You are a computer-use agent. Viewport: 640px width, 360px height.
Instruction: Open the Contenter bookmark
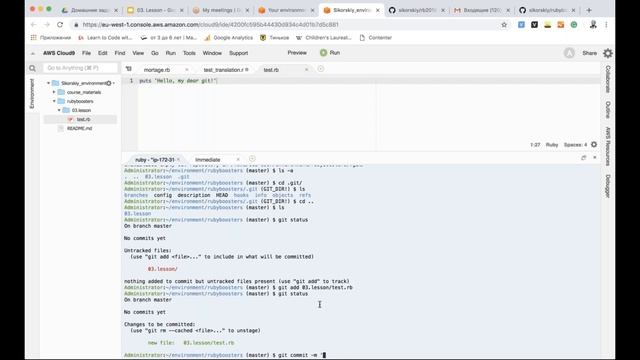pos(376,38)
